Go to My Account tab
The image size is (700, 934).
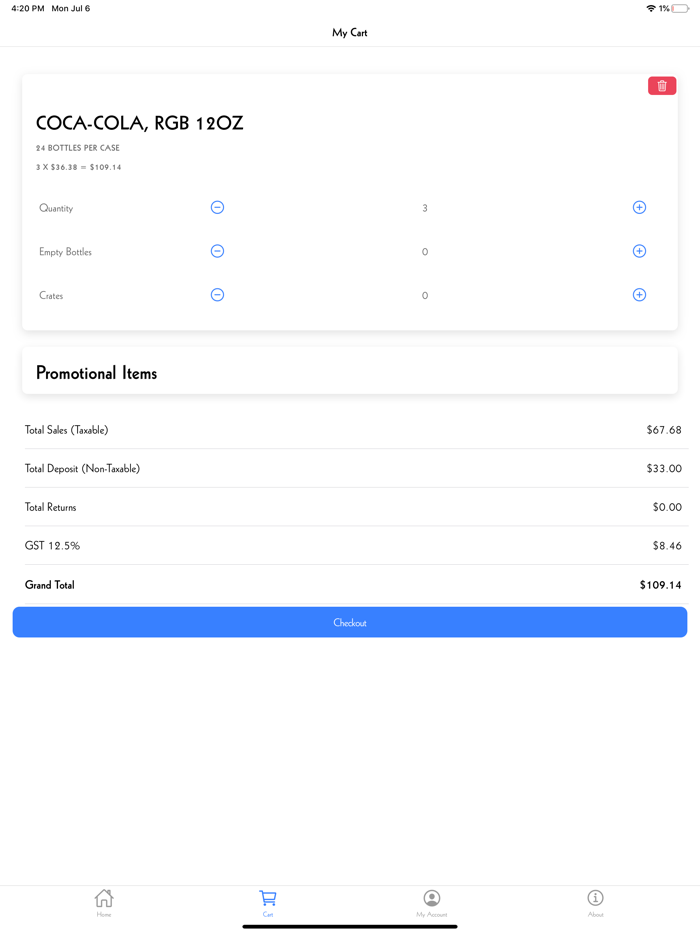(432, 902)
